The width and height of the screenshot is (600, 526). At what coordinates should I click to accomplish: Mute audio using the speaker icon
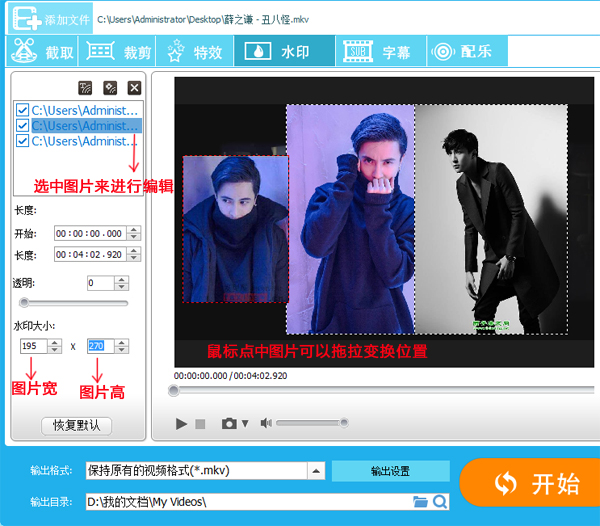(266, 424)
